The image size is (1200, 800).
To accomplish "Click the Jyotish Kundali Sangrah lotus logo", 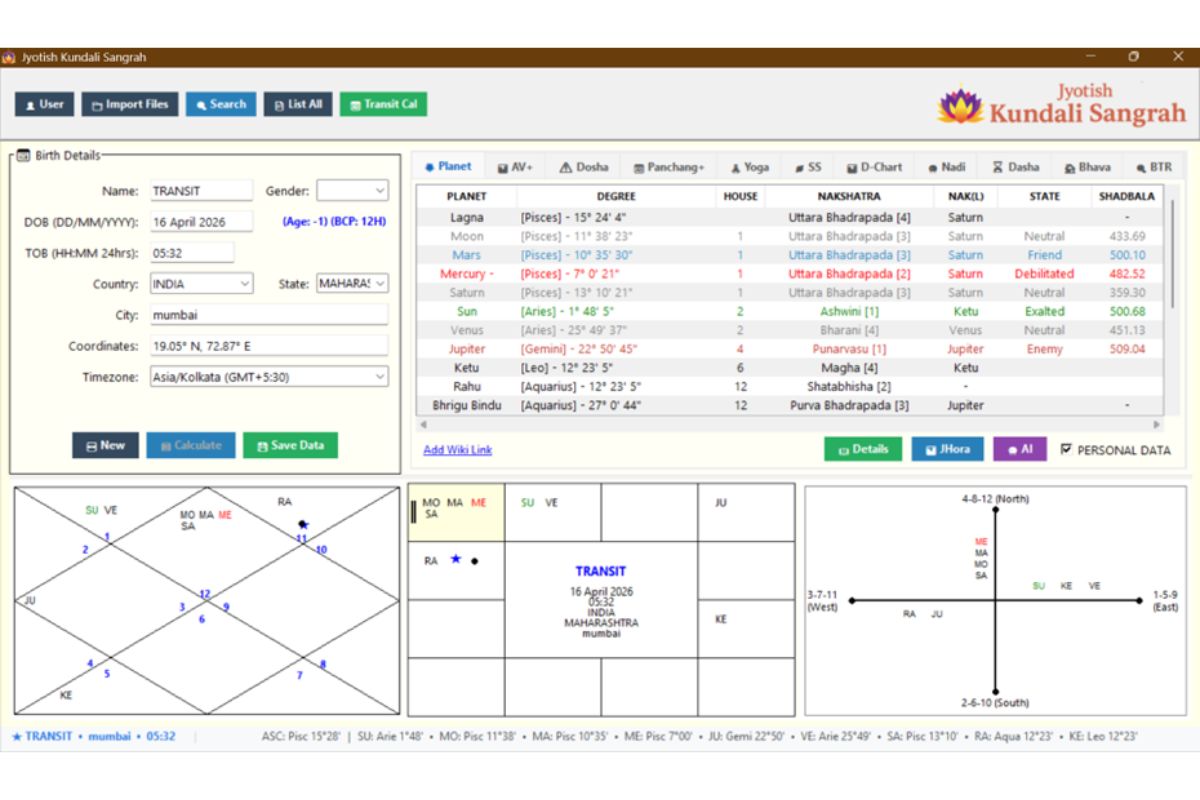I will (x=961, y=105).
